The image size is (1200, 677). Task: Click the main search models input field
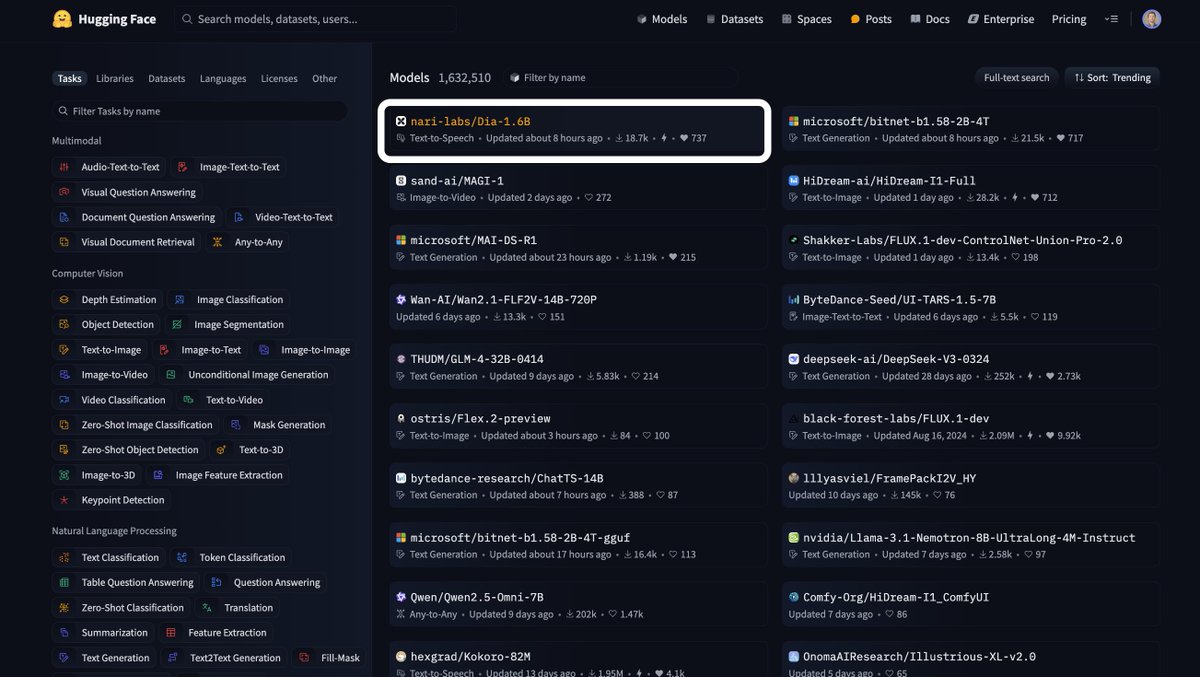(315, 19)
